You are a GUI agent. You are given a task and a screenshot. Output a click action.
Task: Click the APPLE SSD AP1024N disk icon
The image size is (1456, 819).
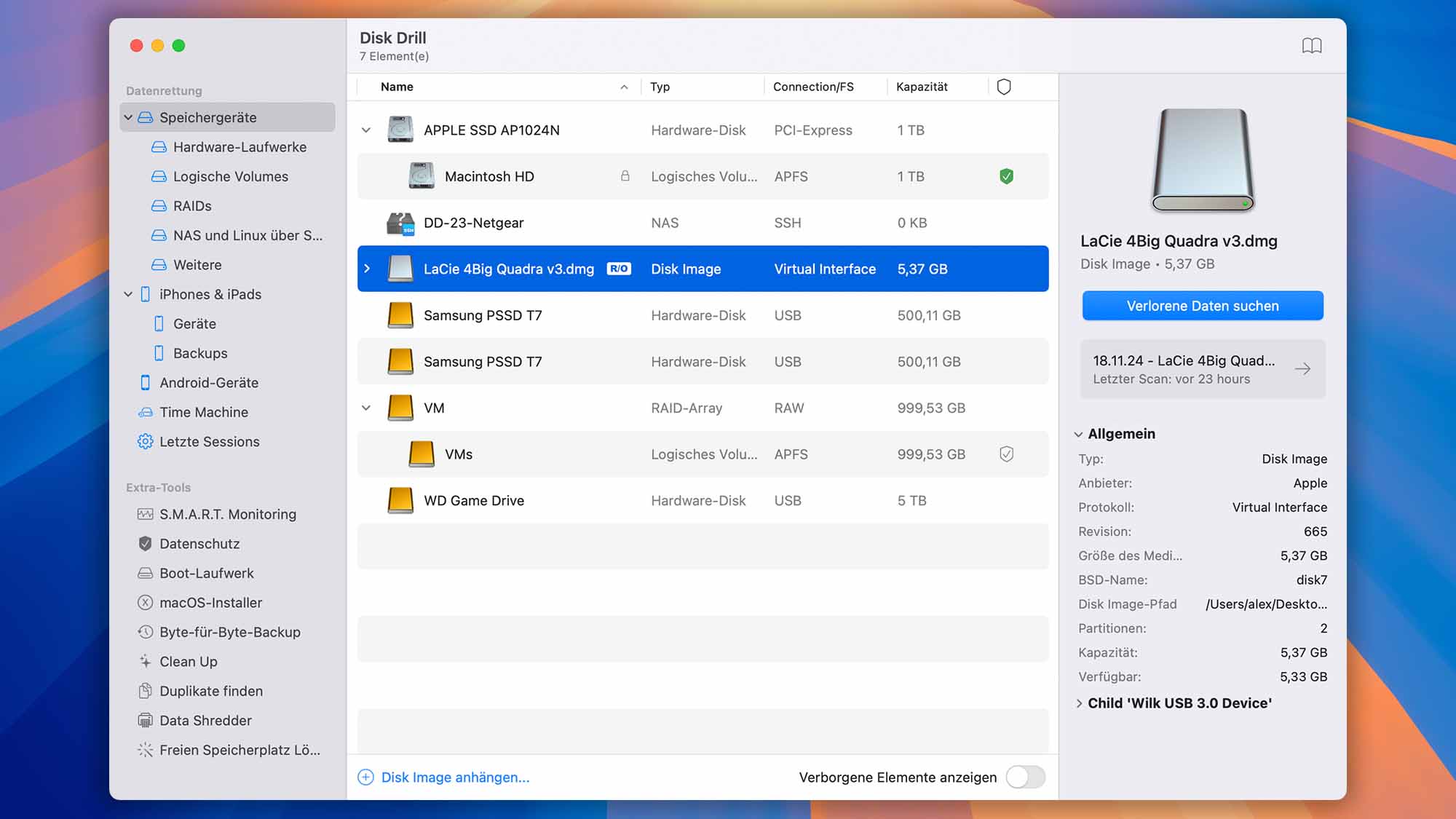tap(400, 130)
